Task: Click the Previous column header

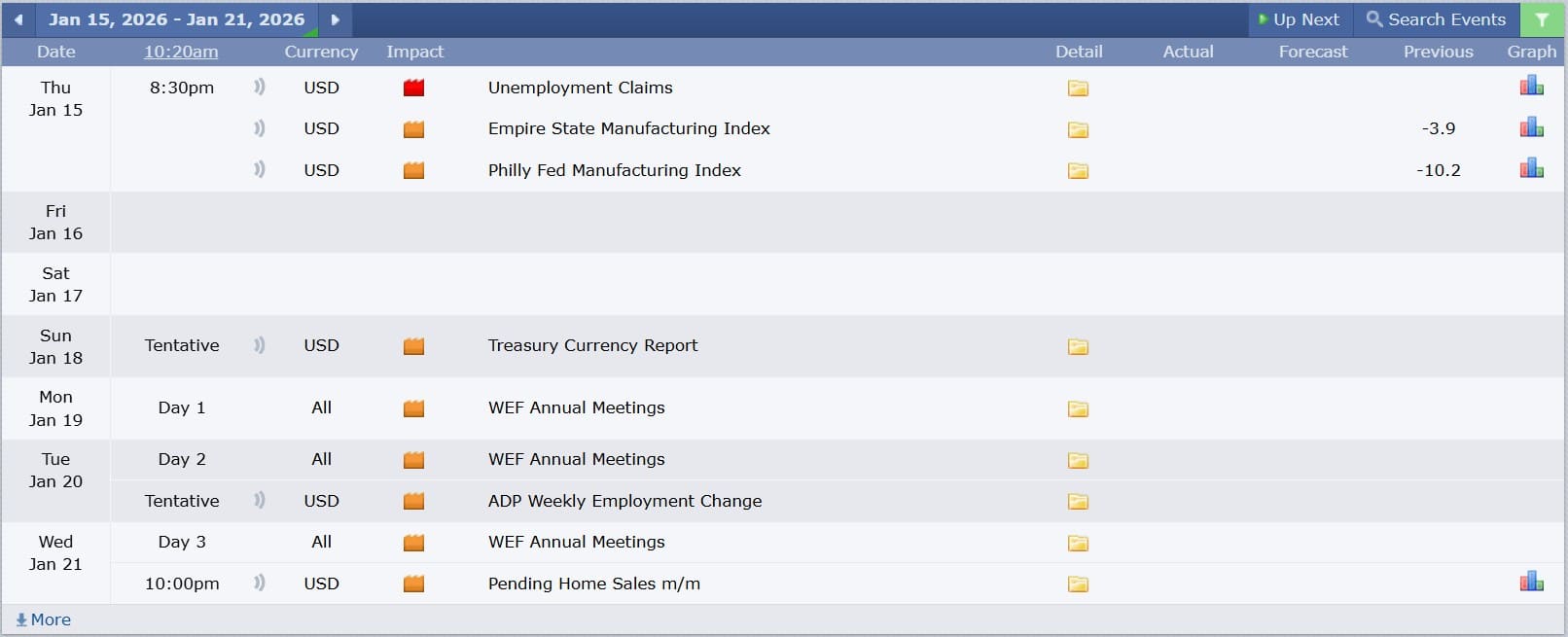Action: coord(1438,52)
